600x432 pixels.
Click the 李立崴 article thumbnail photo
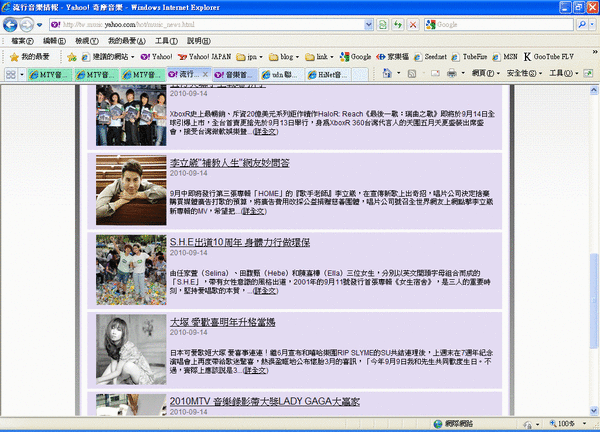(x=131, y=190)
